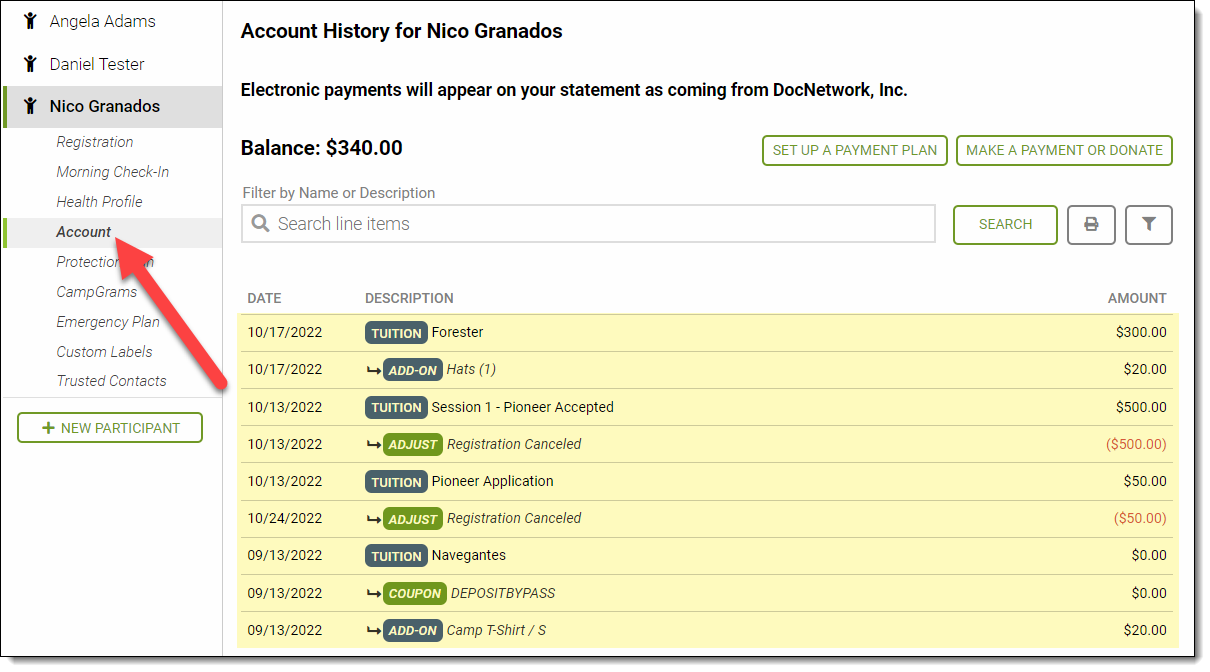1210x672 pixels.
Task: Click the TUITION badge on Forester row
Action: [x=396, y=333]
